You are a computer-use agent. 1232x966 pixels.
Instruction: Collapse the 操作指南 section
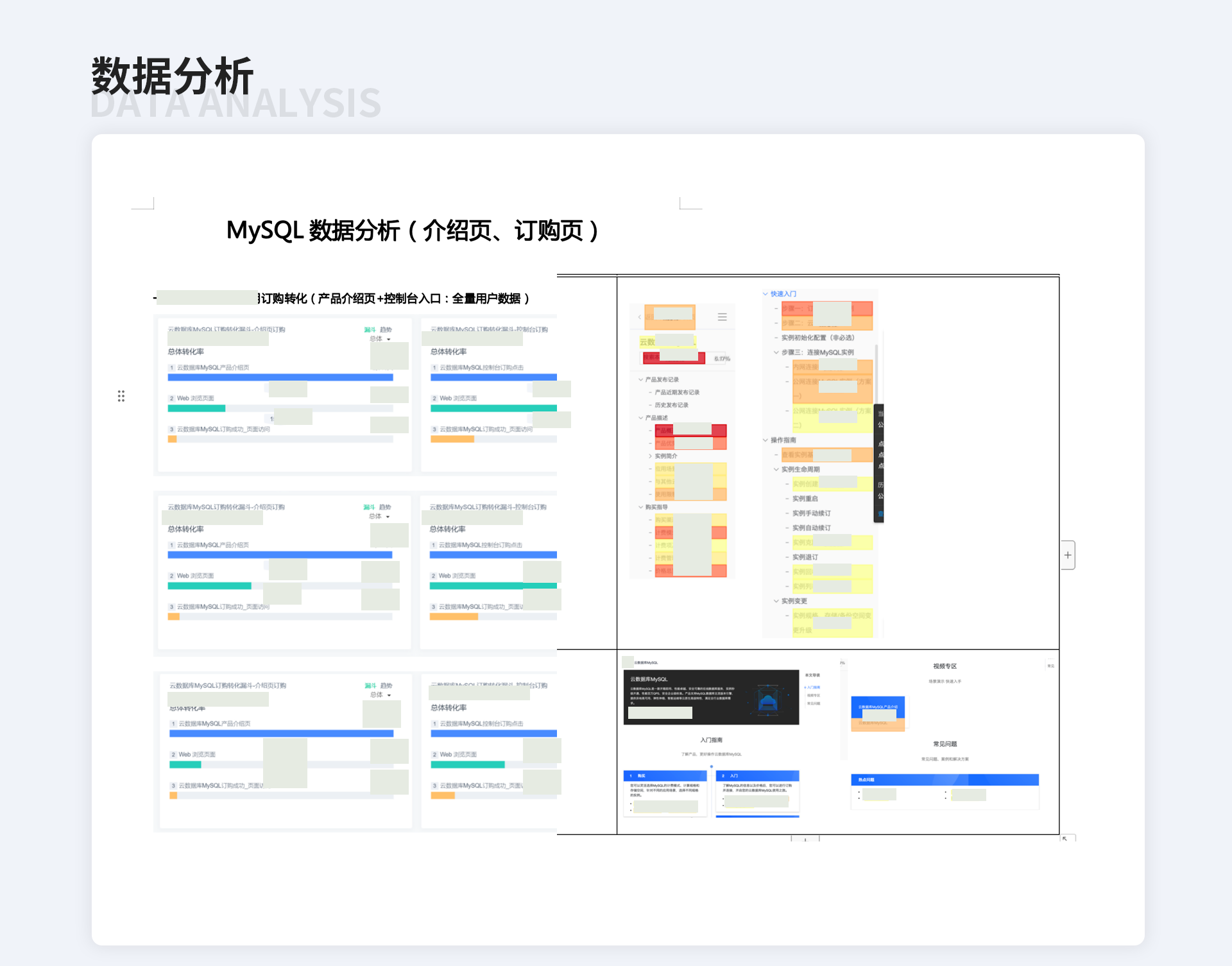[x=765, y=440]
